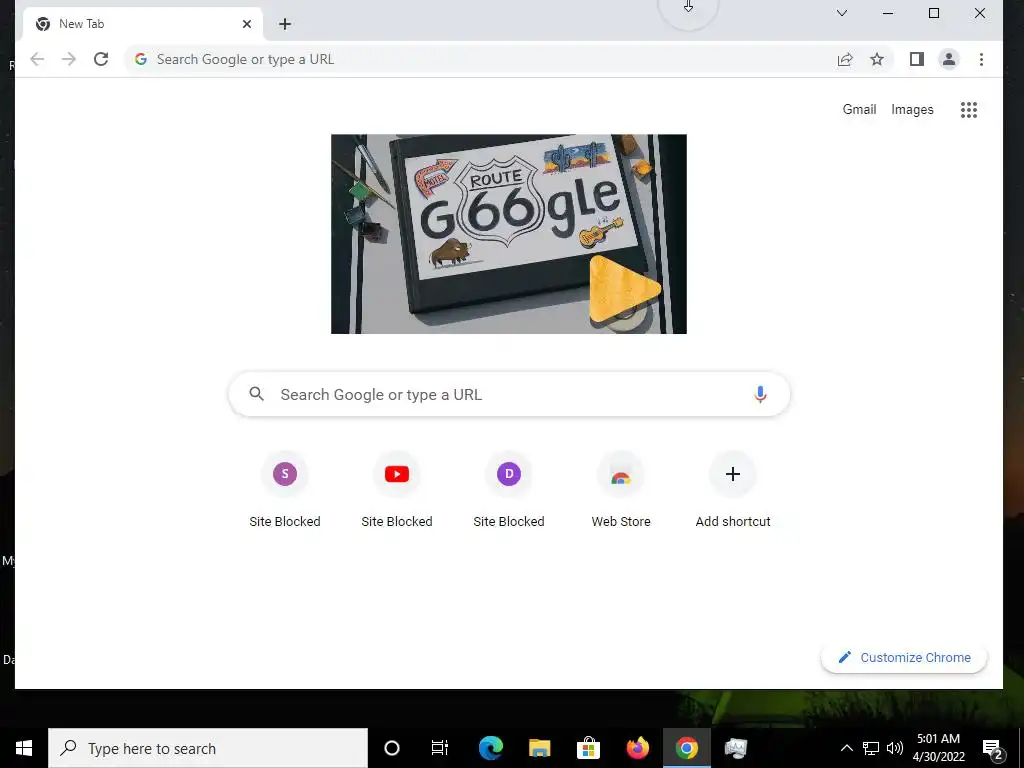Open Cortana from the taskbar
This screenshot has width=1024, height=768.
tap(392, 748)
